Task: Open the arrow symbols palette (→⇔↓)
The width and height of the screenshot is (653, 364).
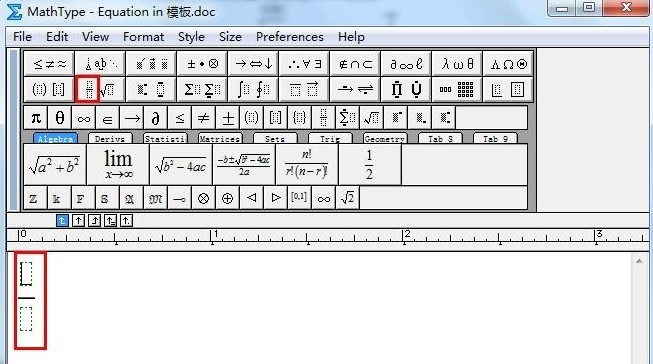Action: pos(253,64)
